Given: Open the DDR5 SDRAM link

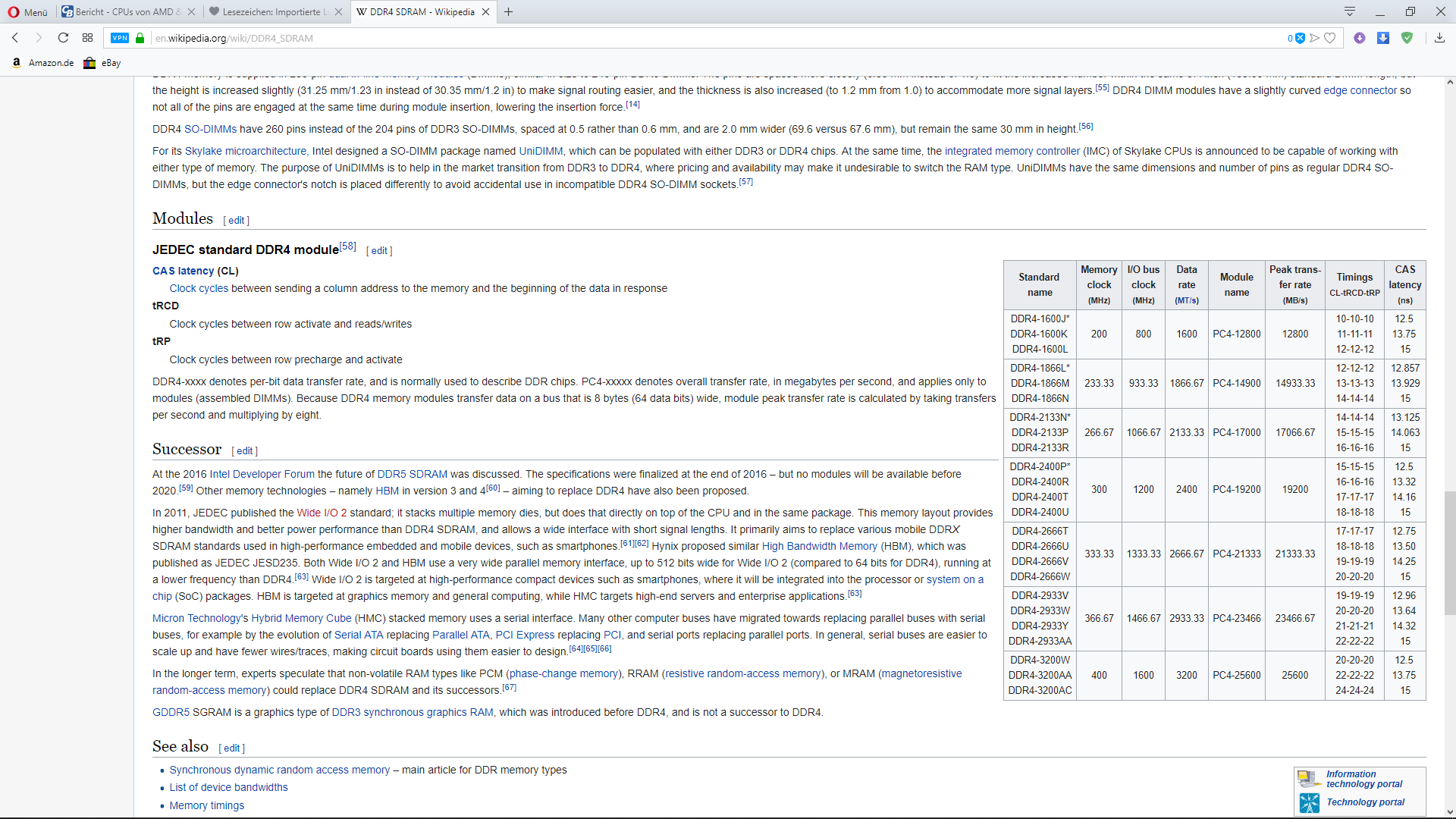Looking at the screenshot, I should click(x=412, y=474).
